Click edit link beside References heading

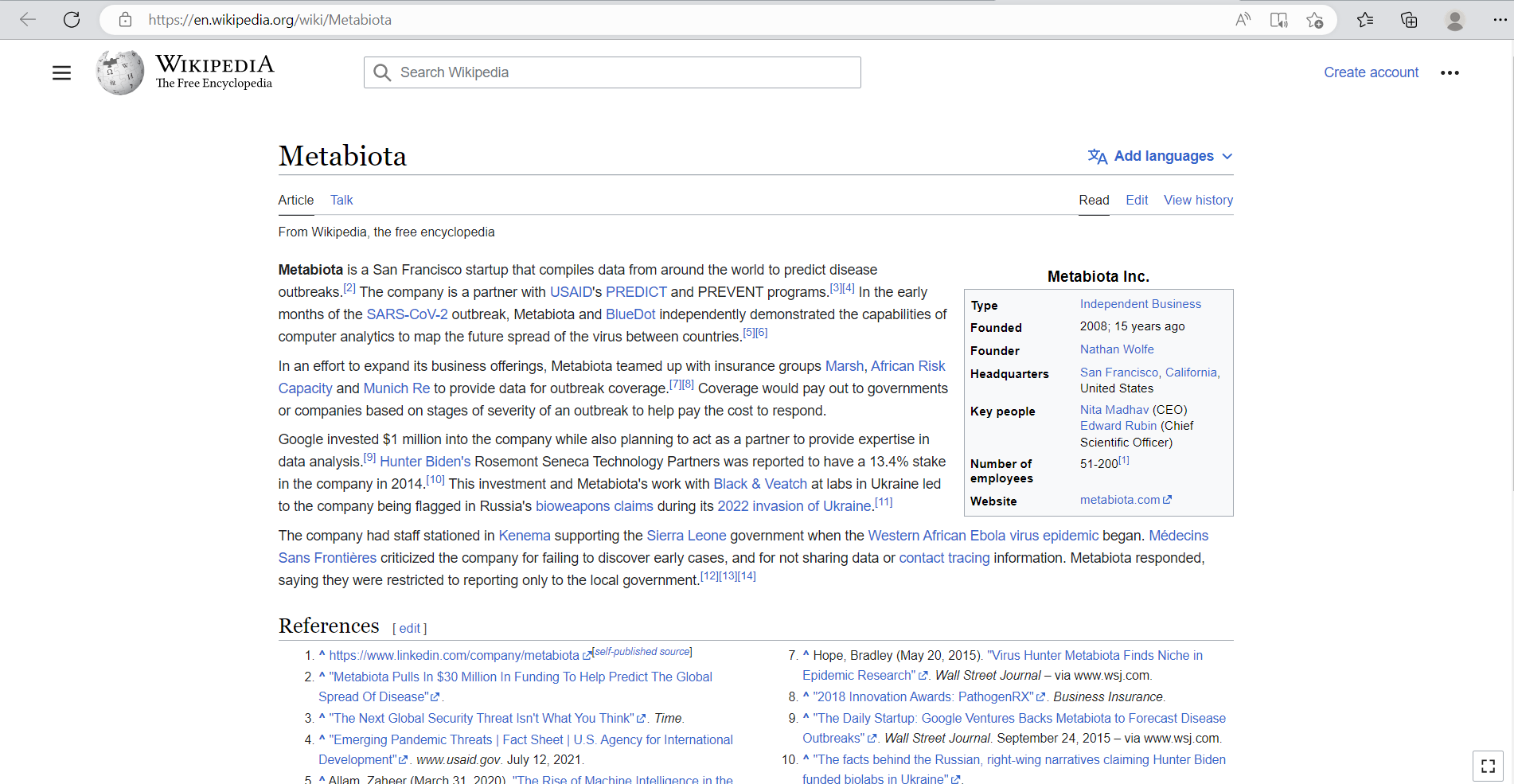pyautogui.click(x=410, y=628)
